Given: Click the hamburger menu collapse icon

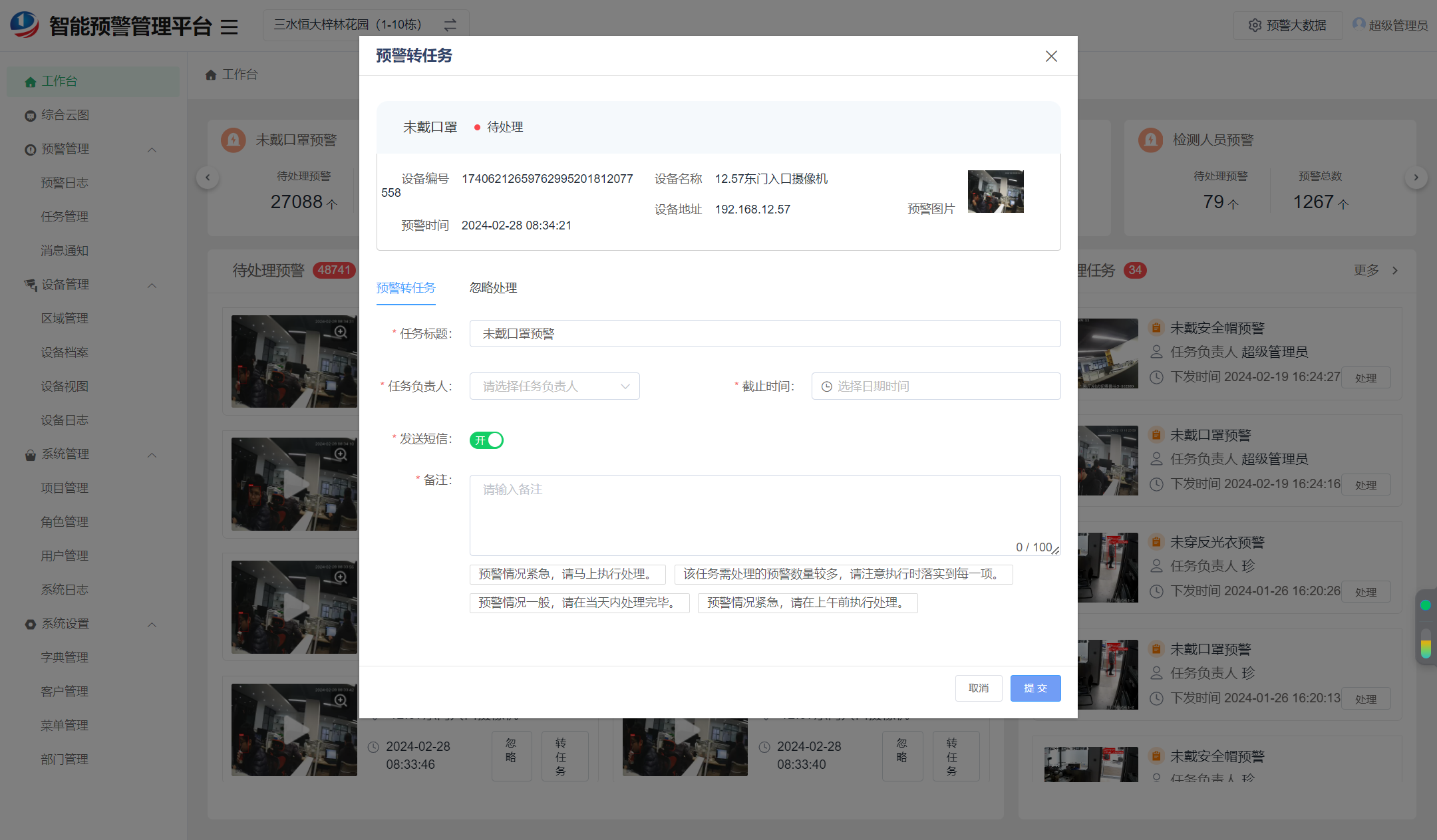Looking at the screenshot, I should [x=229, y=27].
